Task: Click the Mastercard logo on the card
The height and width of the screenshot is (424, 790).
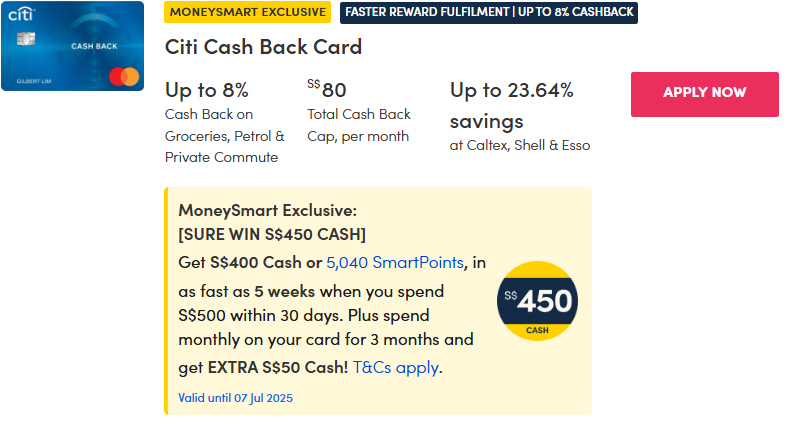Action: click(x=124, y=75)
